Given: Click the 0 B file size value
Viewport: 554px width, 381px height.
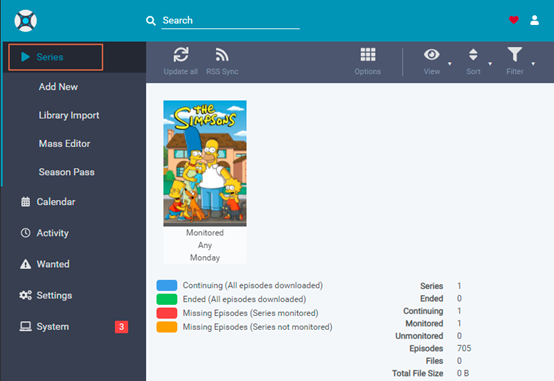Looking at the screenshot, I should [x=463, y=373].
